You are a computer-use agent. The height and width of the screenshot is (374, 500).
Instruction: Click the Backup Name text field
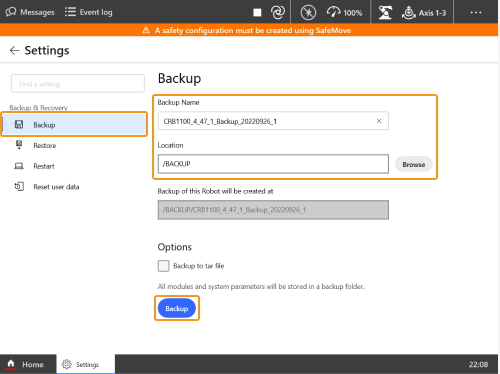273,121
